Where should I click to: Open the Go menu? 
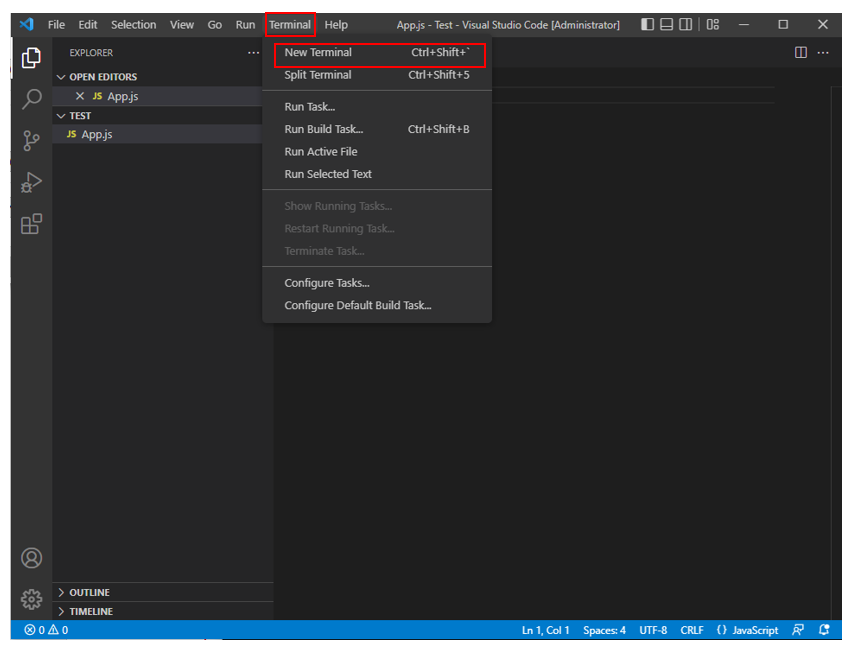[214, 24]
